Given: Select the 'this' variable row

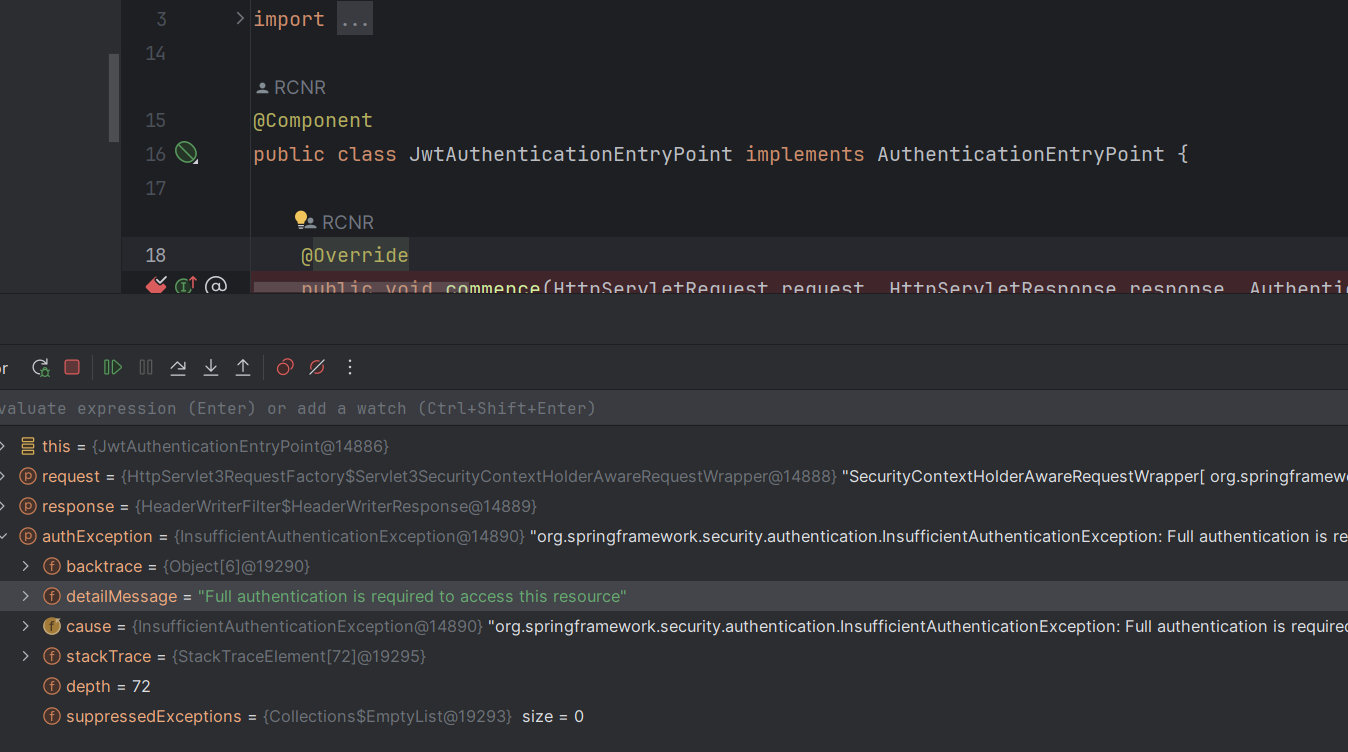Looking at the screenshot, I should tap(674, 446).
